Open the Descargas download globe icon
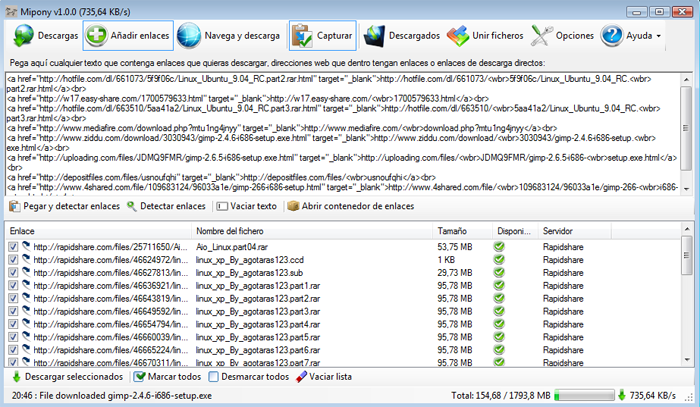Image resolution: width=700 pixels, height=407 pixels. point(23,36)
